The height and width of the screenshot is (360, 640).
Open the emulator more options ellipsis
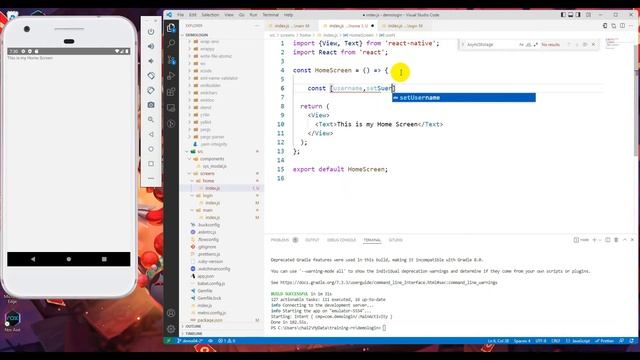151,178
